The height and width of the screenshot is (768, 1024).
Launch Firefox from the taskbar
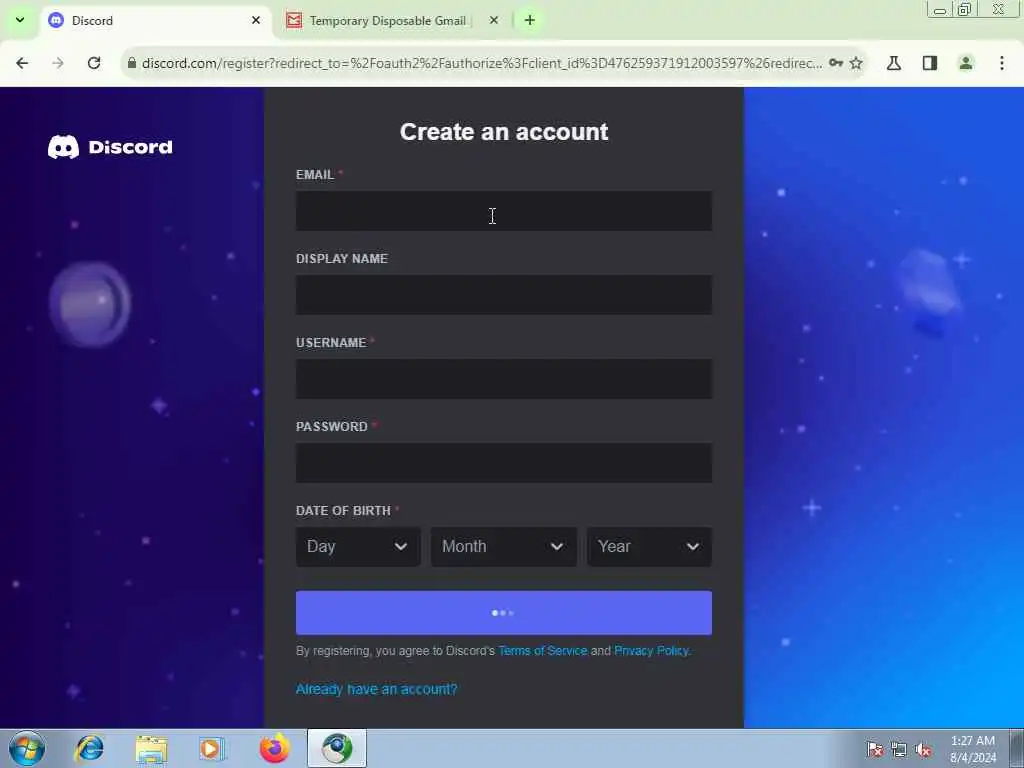click(x=275, y=748)
